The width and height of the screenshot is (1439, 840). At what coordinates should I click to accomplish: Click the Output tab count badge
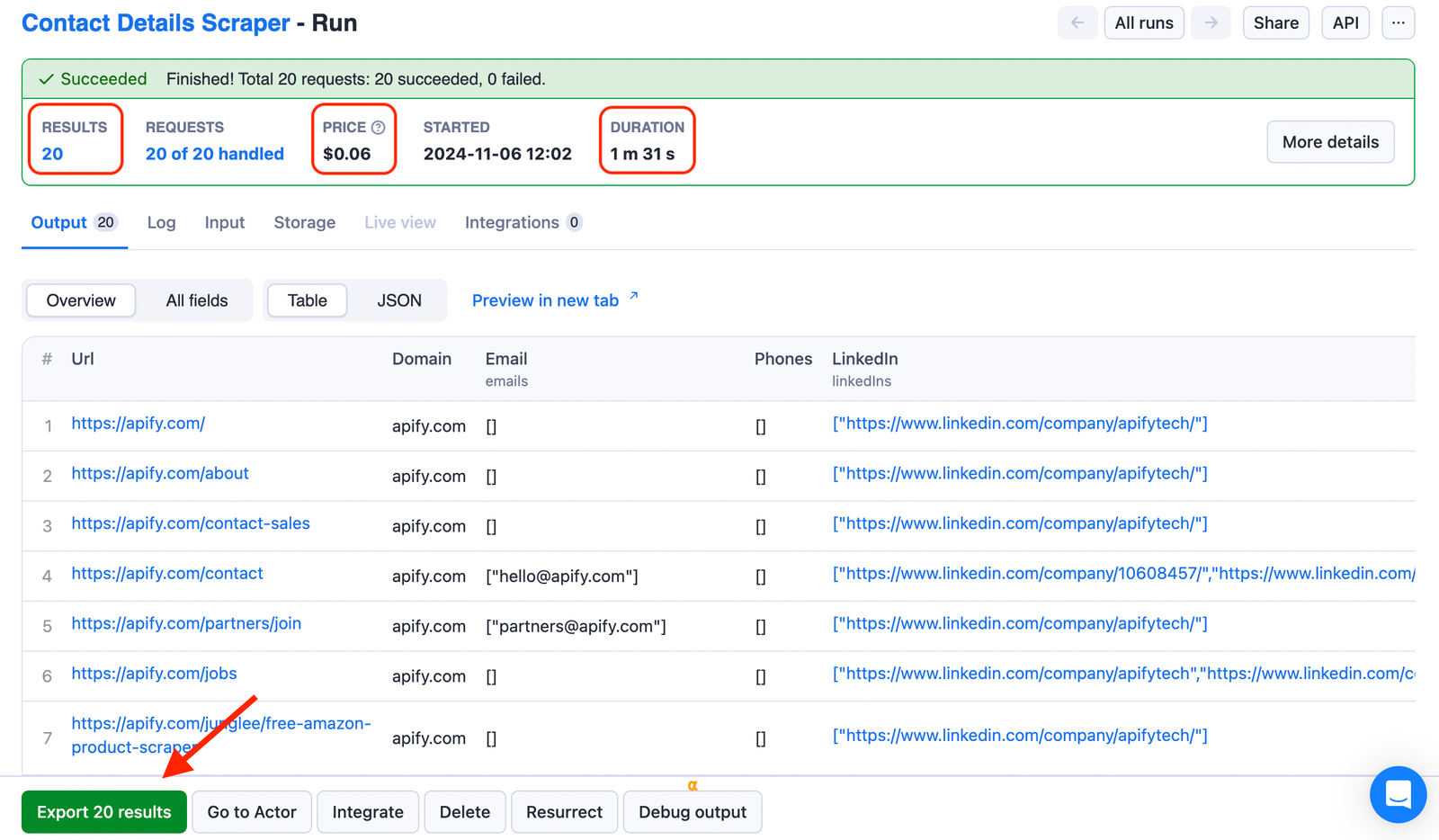[105, 221]
